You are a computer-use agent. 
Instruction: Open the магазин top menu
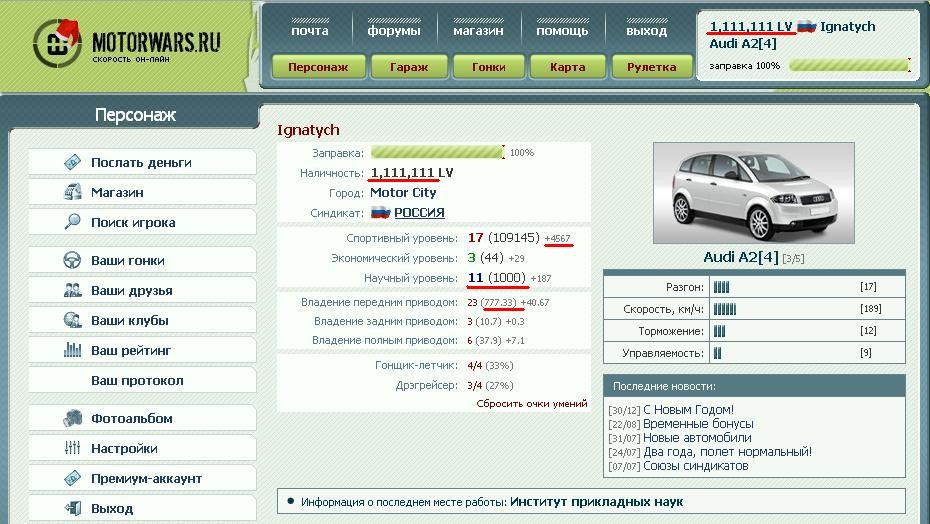coord(478,30)
